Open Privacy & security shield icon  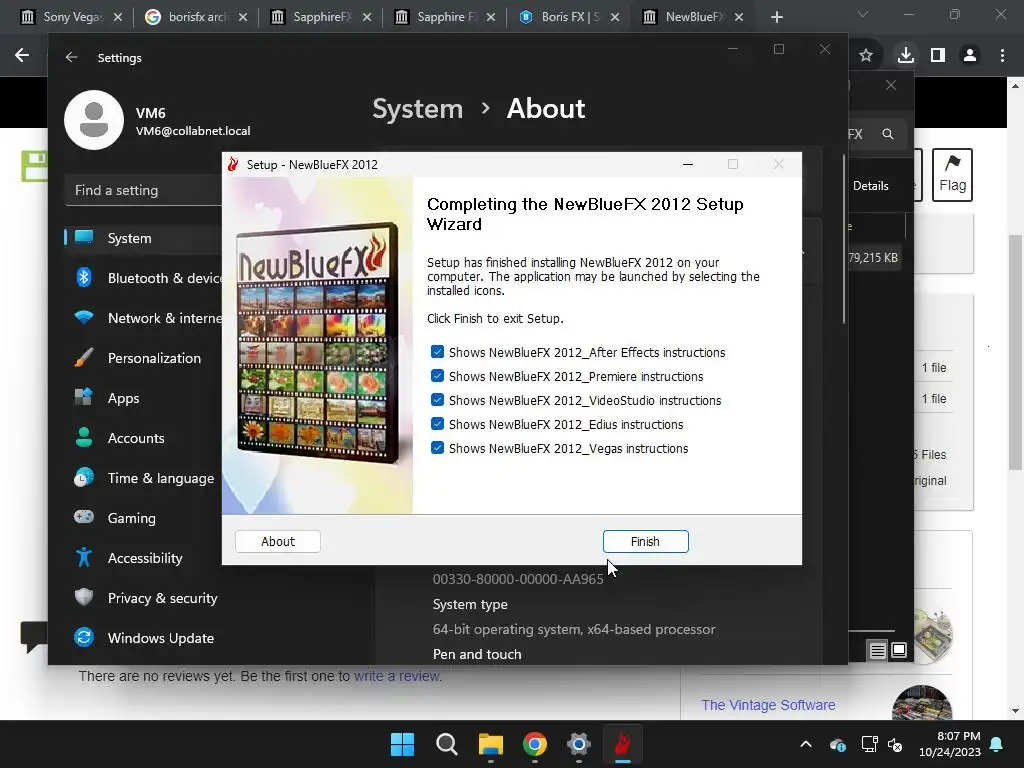(x=84, y=597)
